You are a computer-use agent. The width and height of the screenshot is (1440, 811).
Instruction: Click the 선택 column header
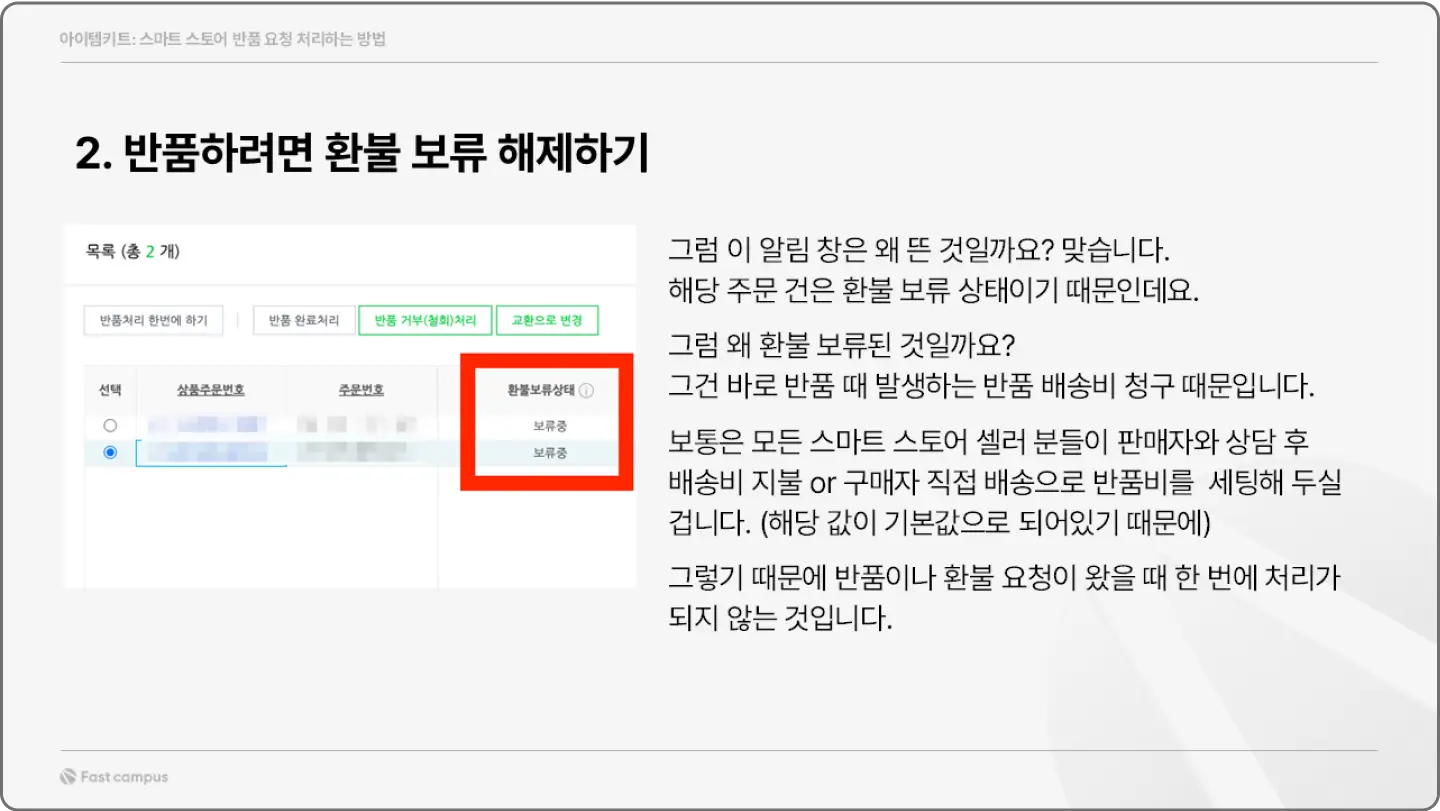(110, 390)
